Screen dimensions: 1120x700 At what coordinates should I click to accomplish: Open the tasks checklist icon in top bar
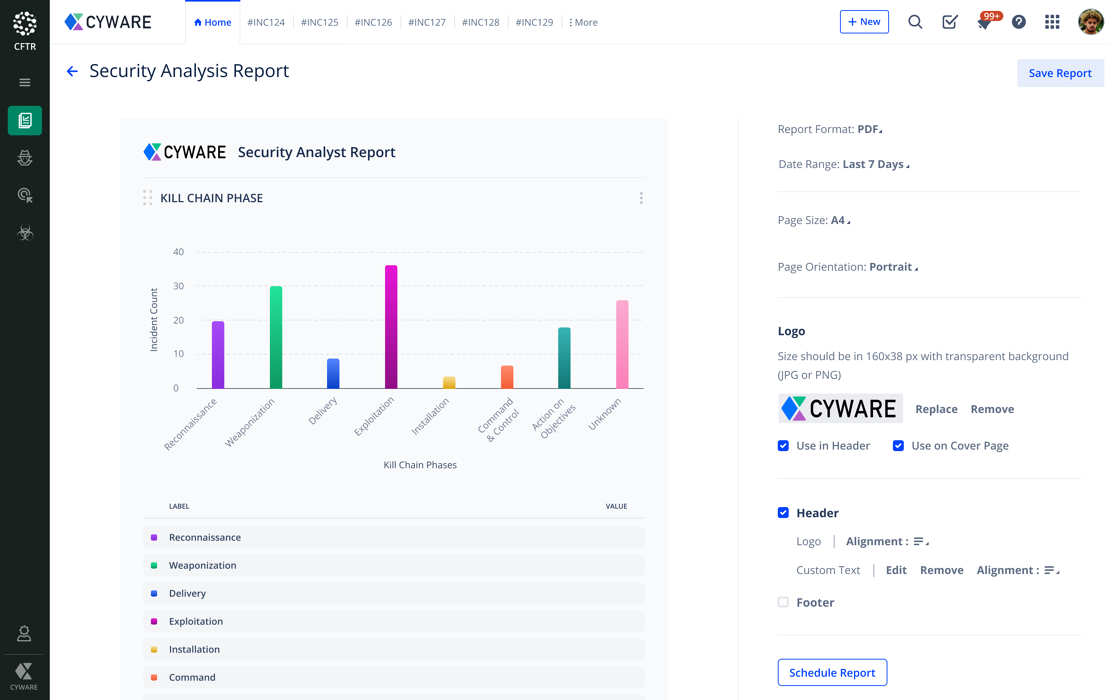pos(950,22)
